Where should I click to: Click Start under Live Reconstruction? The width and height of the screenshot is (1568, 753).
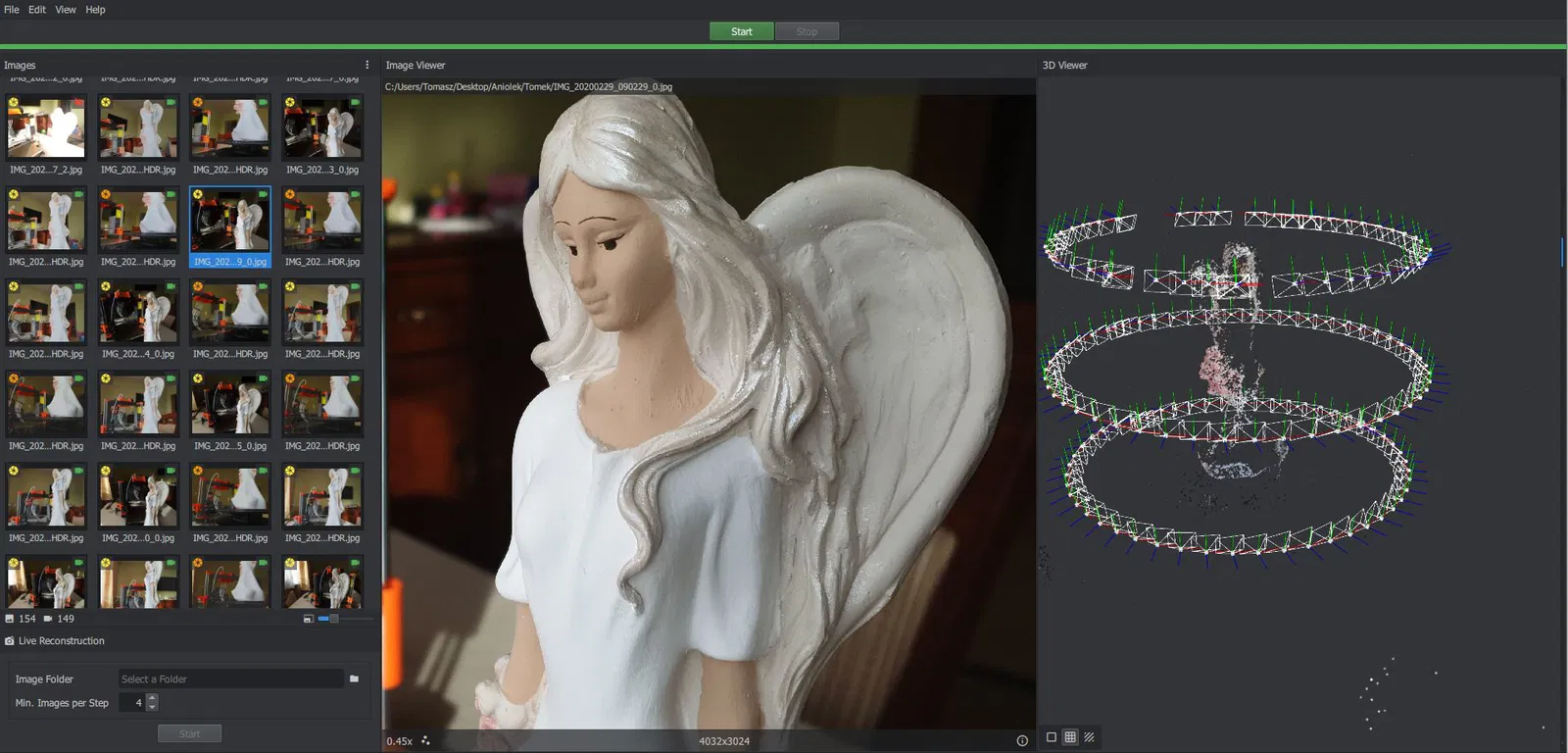click(189, 733)
